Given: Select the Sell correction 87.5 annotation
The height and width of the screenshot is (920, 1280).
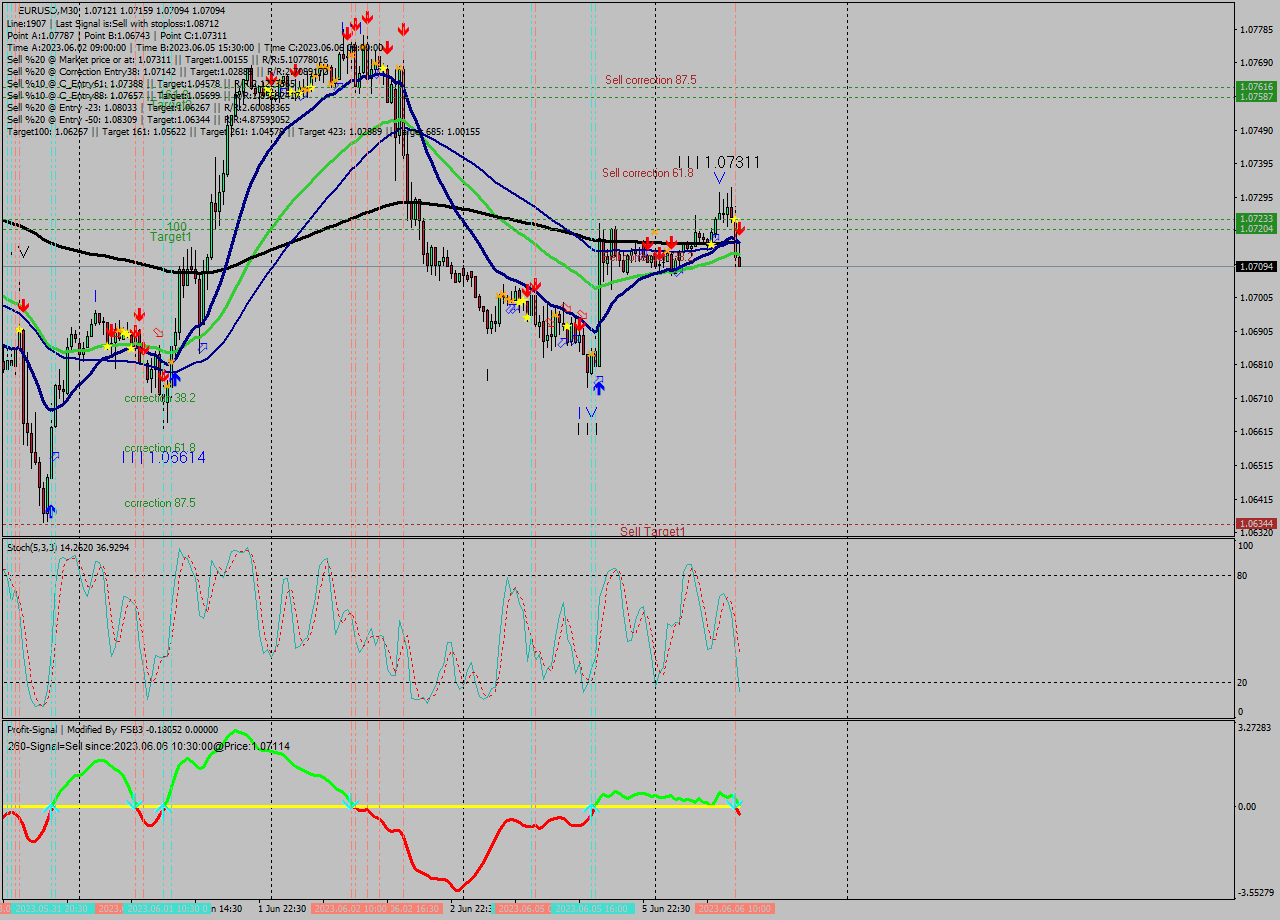Looking at the screenshot, I should point(650,79).
